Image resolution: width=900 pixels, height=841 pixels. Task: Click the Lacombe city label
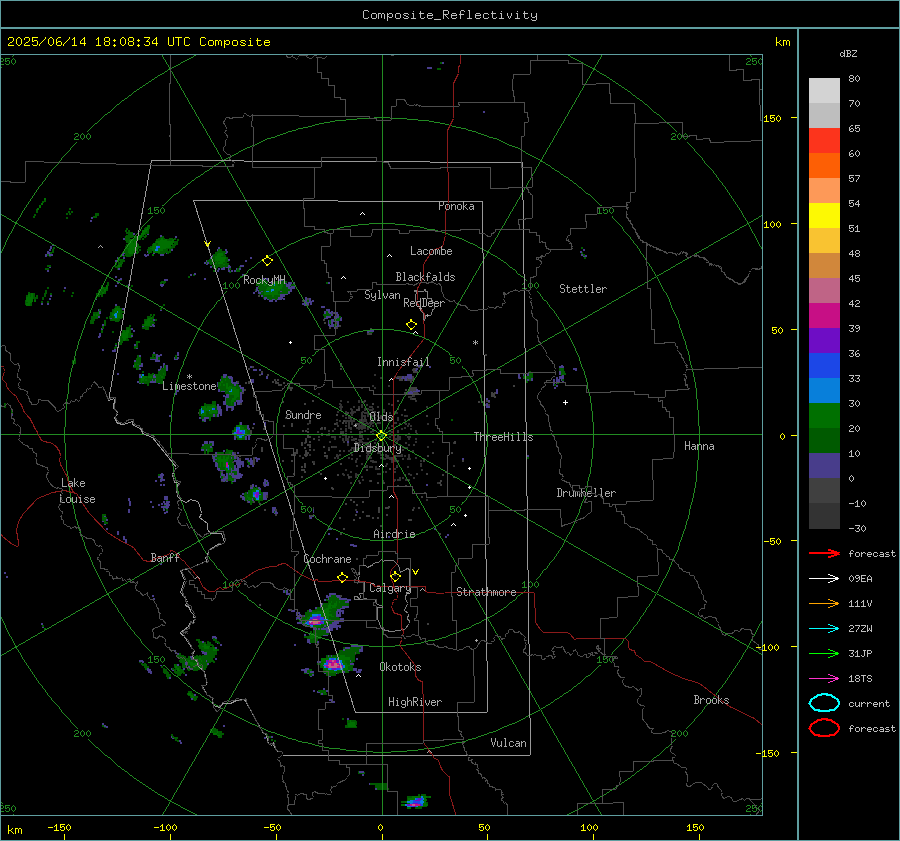(x=431, y=251)
